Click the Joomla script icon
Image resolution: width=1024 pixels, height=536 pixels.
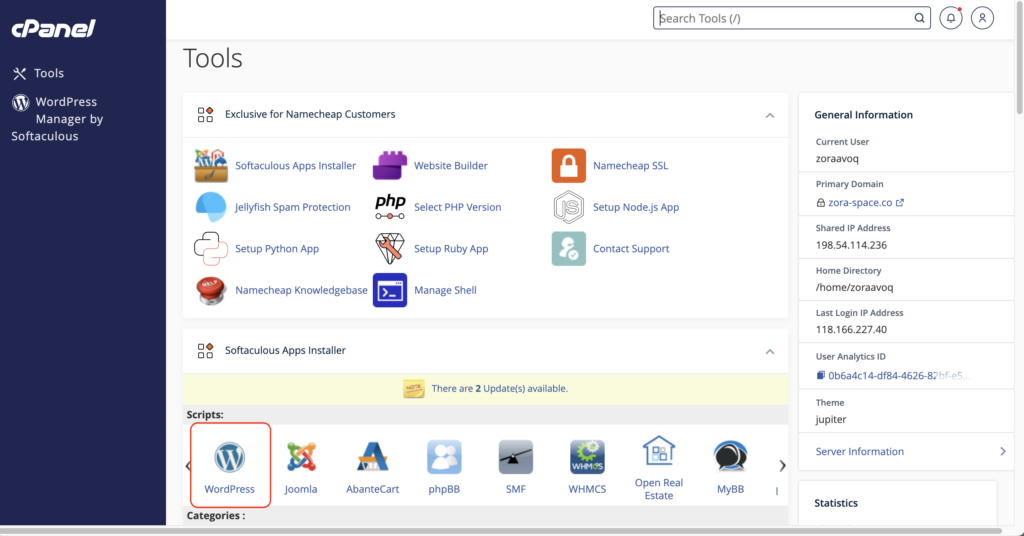click(x=301, y=457)
